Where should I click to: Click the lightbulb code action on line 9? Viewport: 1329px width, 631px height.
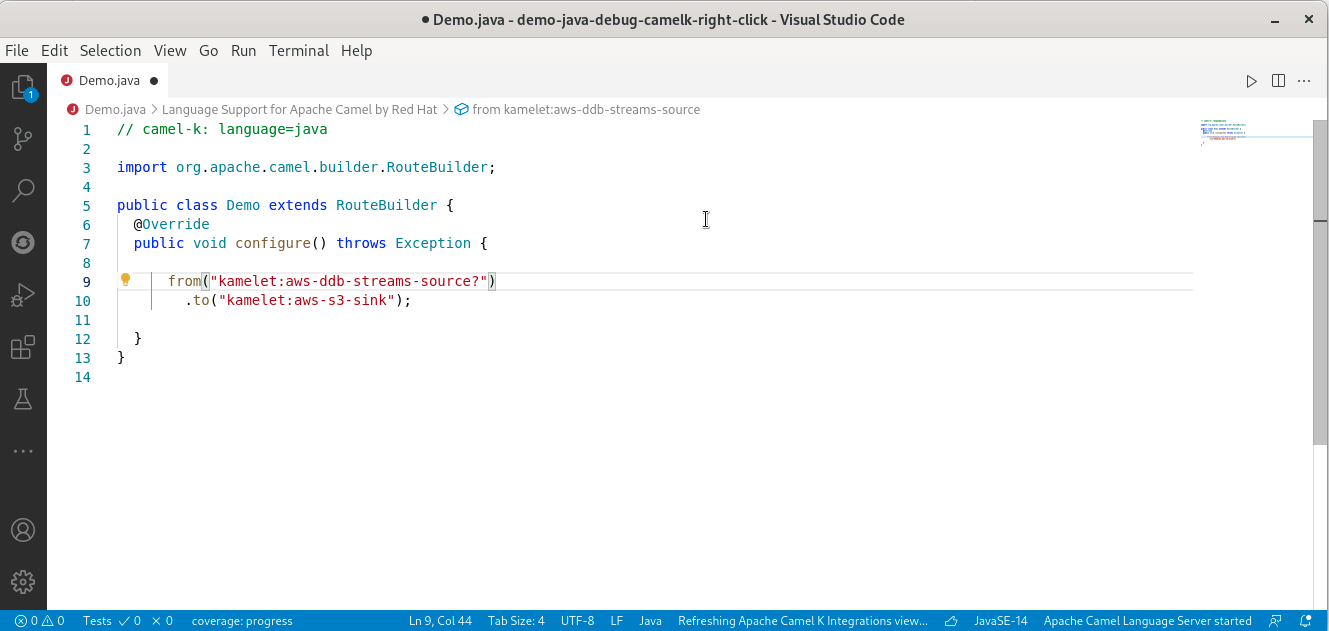[x=125, y=280]
